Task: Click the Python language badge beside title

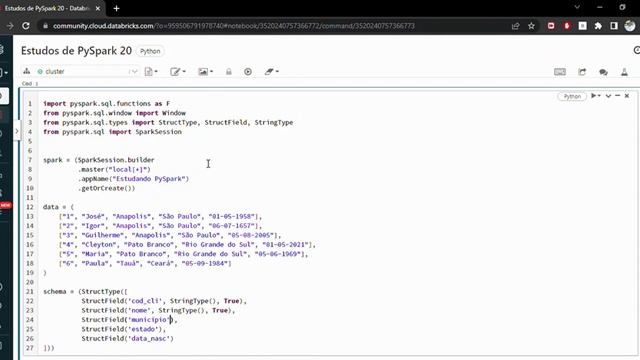Action: (x=150, y=51)
